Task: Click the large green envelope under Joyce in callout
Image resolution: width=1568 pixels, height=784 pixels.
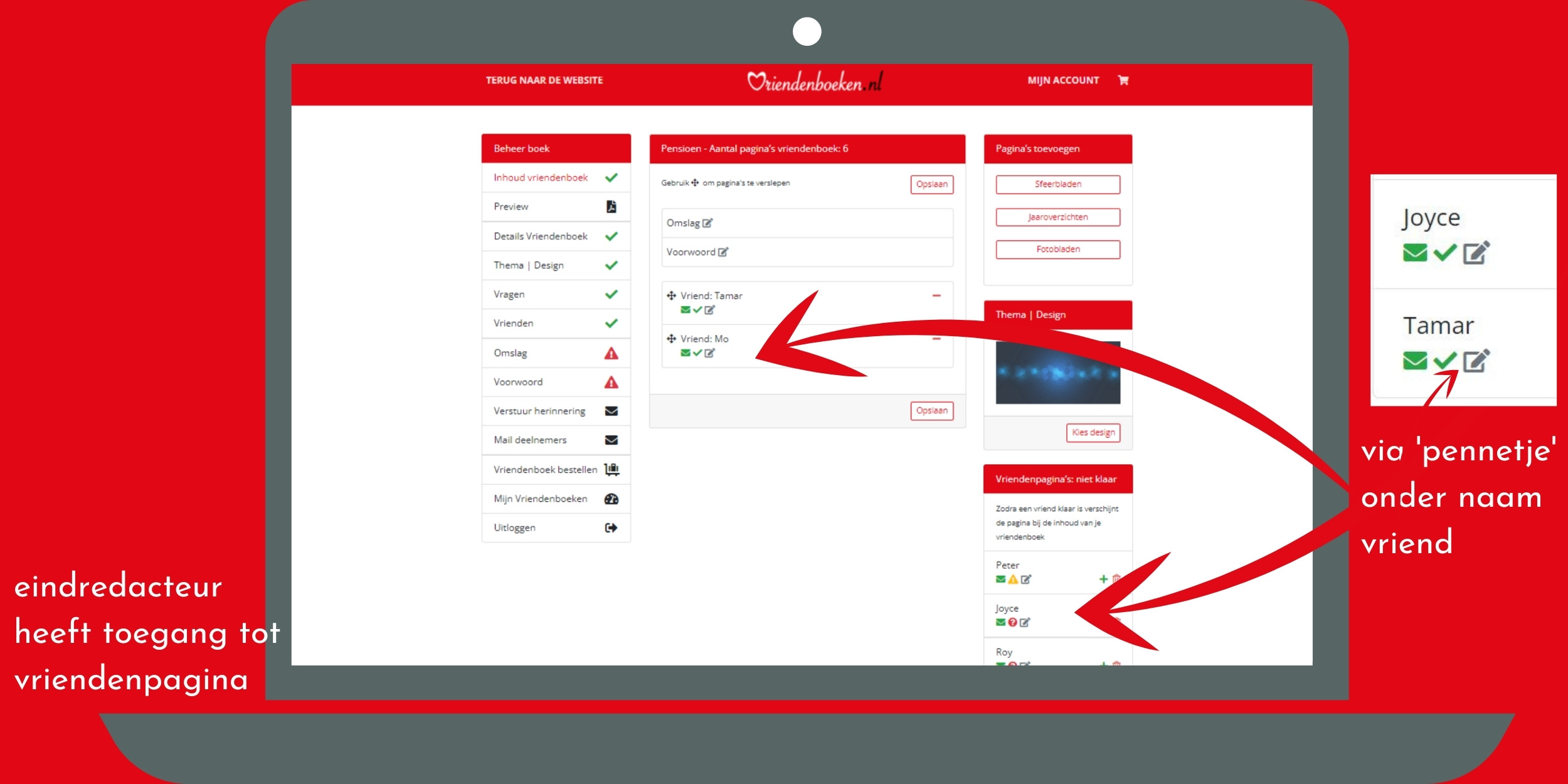Action: coord(1415,253)
